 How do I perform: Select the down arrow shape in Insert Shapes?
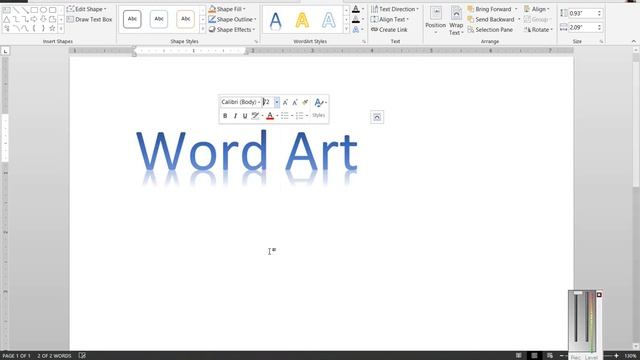(x=43, y=19)
